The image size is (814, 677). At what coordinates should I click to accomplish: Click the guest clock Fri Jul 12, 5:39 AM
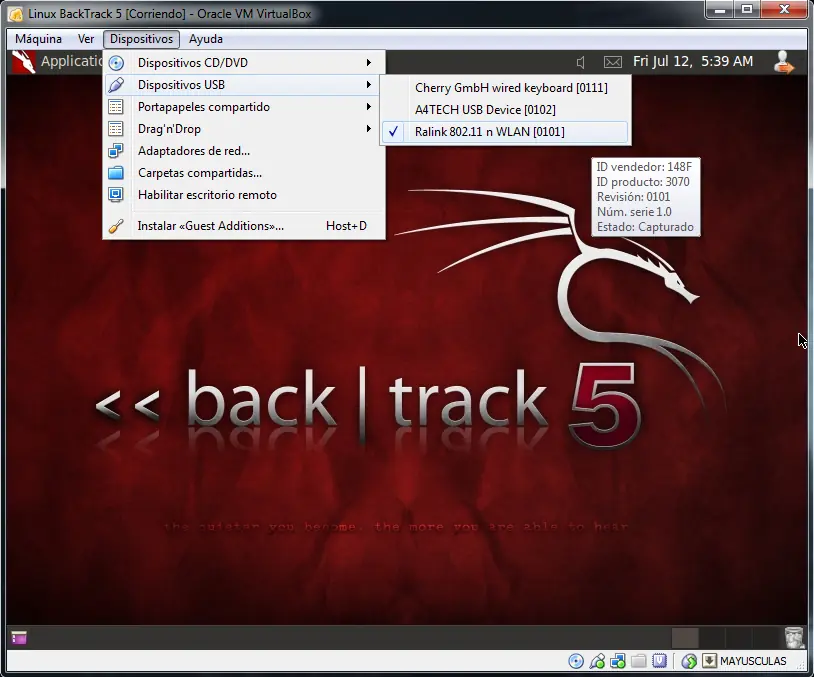(693, 61)
